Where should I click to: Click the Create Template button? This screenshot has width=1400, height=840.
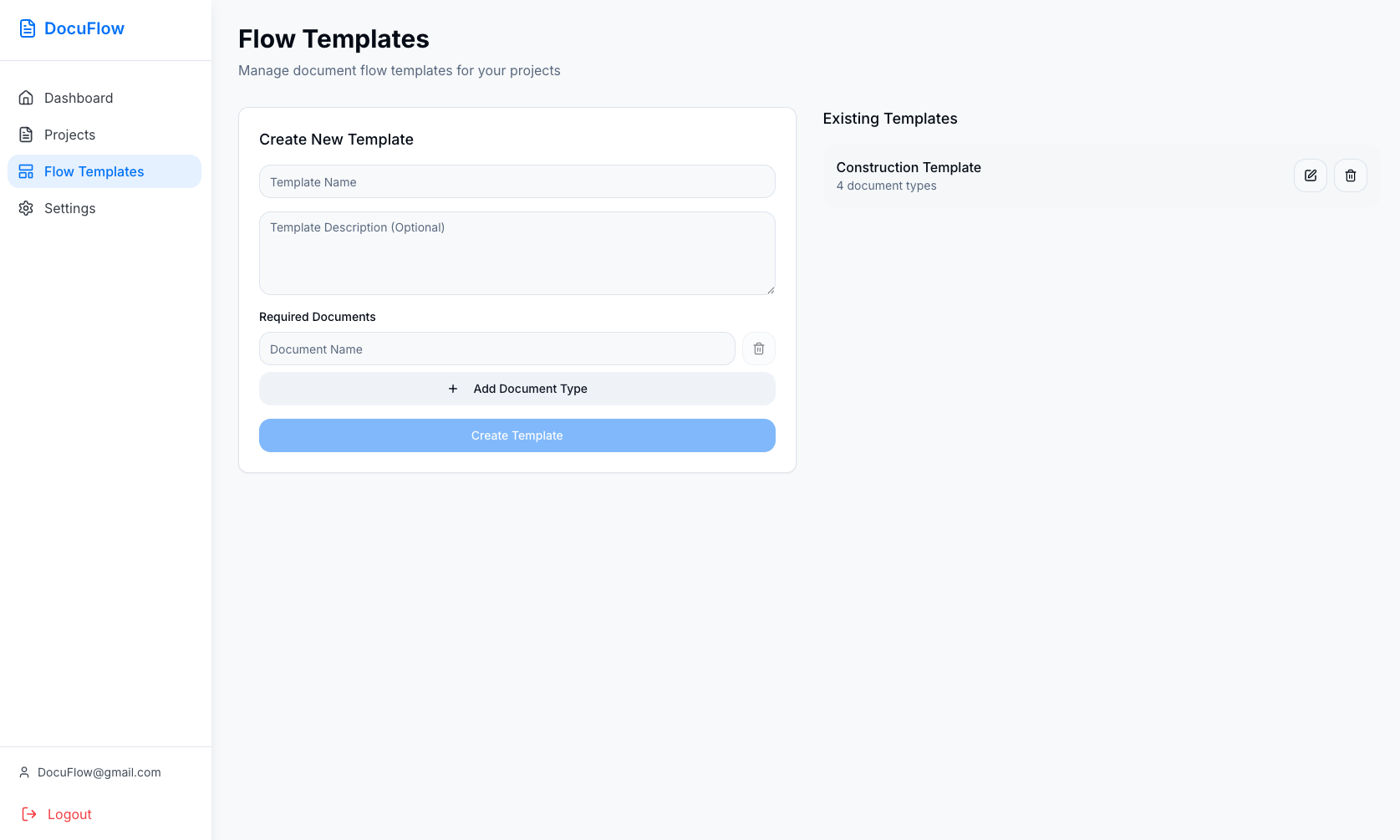point(517,435)
